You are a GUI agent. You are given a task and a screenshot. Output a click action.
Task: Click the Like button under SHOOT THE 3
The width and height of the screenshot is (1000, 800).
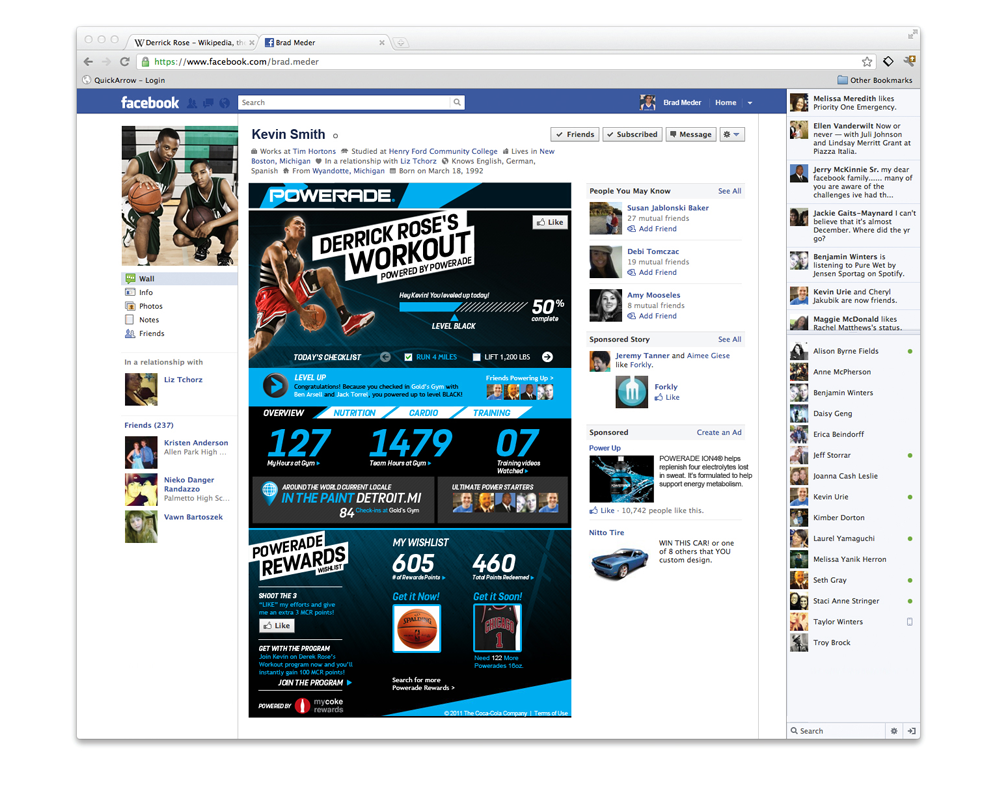click(x=277, y=626)
